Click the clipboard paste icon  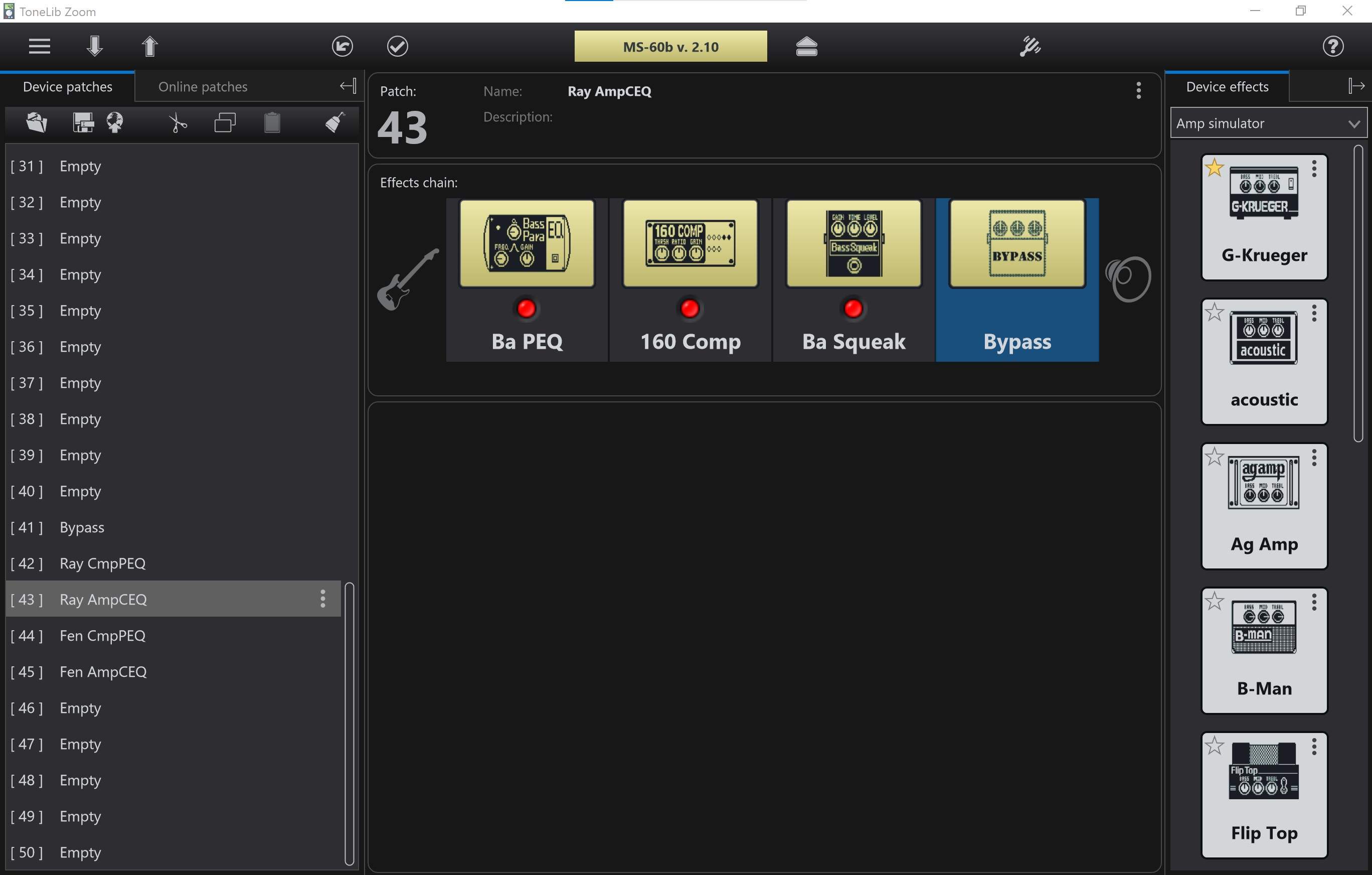272,122
